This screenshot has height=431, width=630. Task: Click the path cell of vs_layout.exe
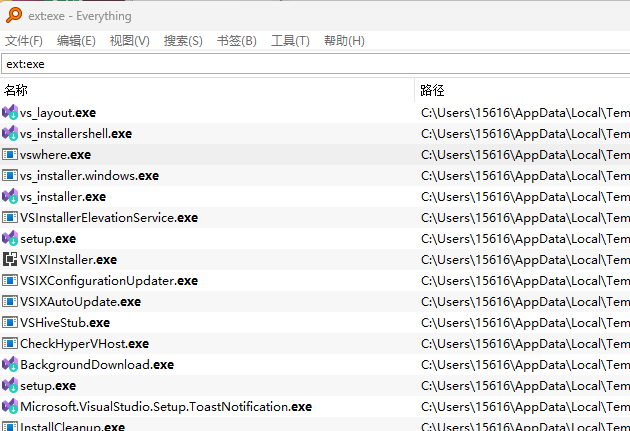(523, 113)
